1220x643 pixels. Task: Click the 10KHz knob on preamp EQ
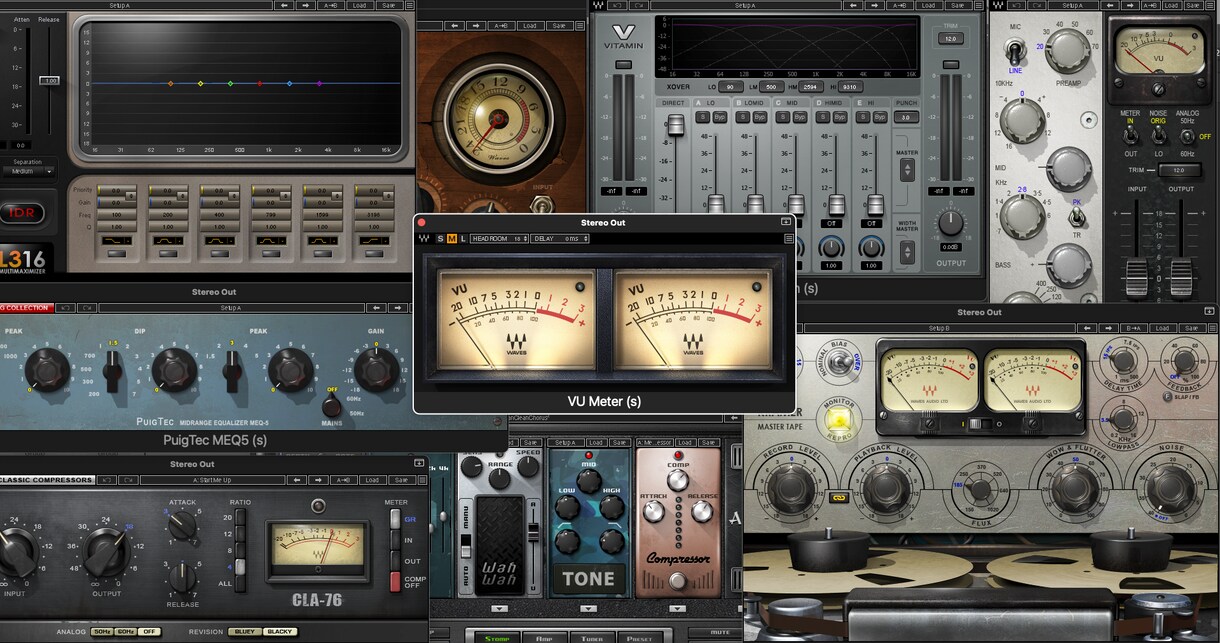tap(1022, 120)
